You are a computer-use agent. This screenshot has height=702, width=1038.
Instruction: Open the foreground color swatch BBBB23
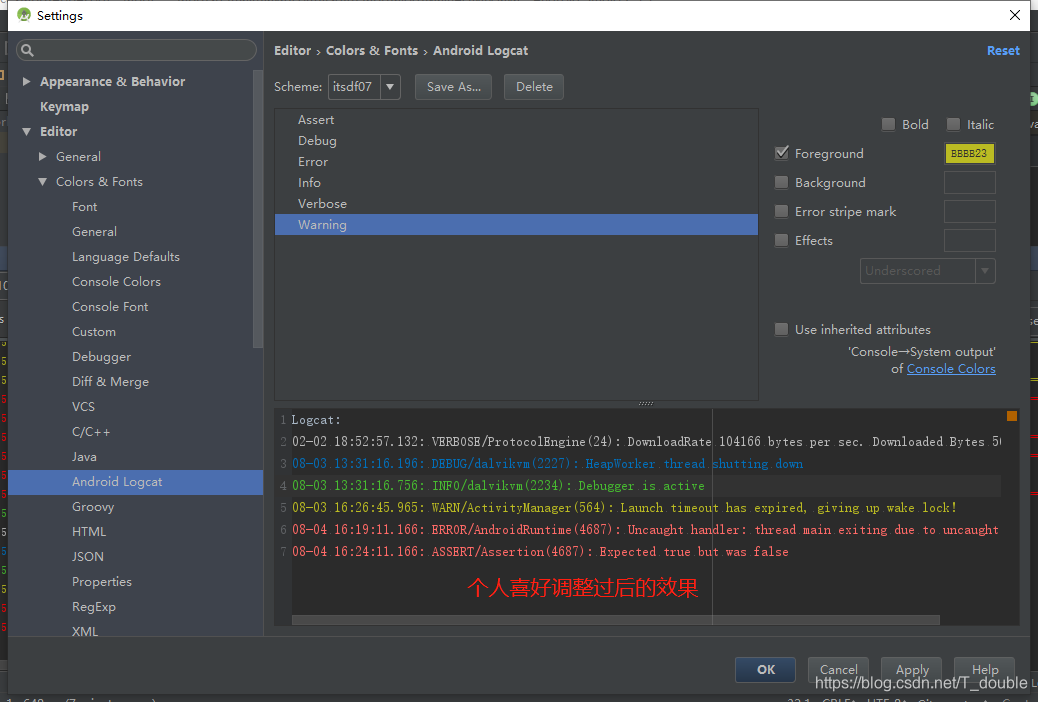click(969, 153)
